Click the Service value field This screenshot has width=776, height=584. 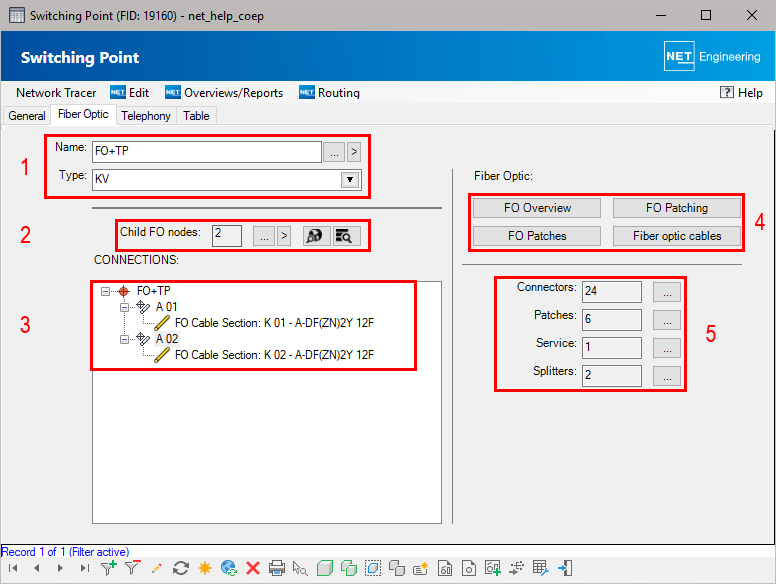pos(612,348)
